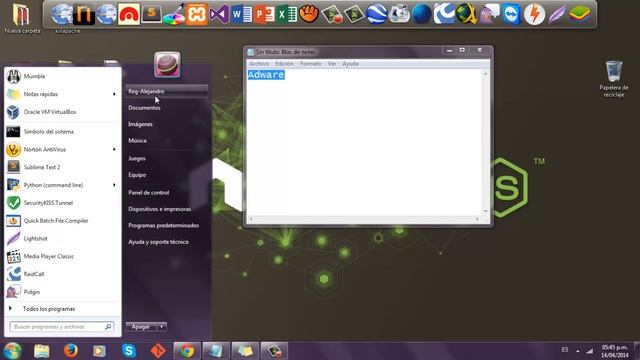Open TeamViewer from the top dock
The height and width of the screenshot is (360, 640).
coord(511,14)
